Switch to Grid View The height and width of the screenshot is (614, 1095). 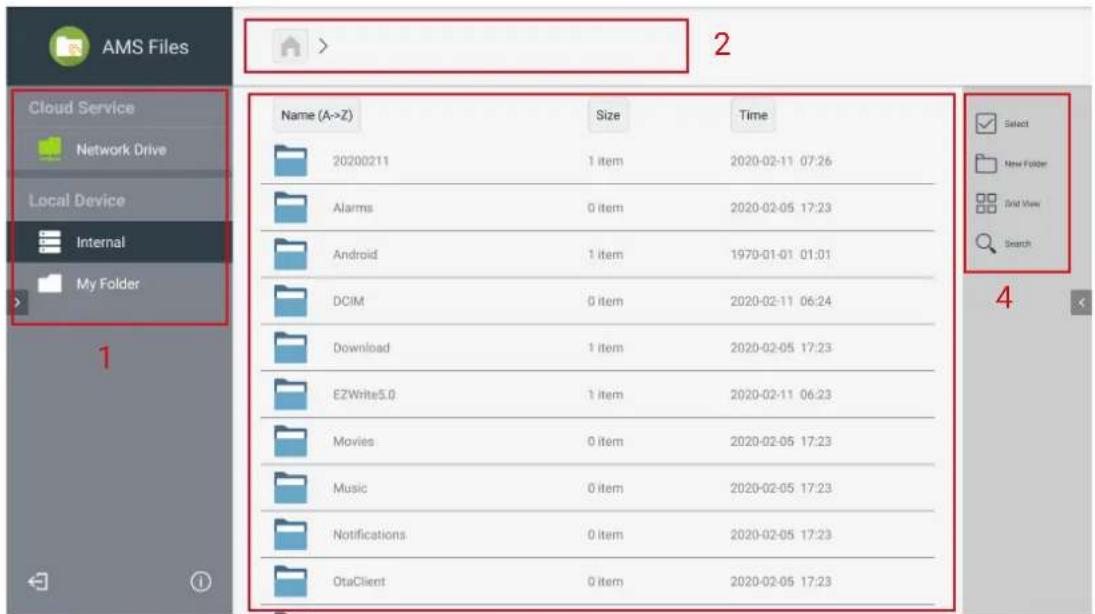1008,203
